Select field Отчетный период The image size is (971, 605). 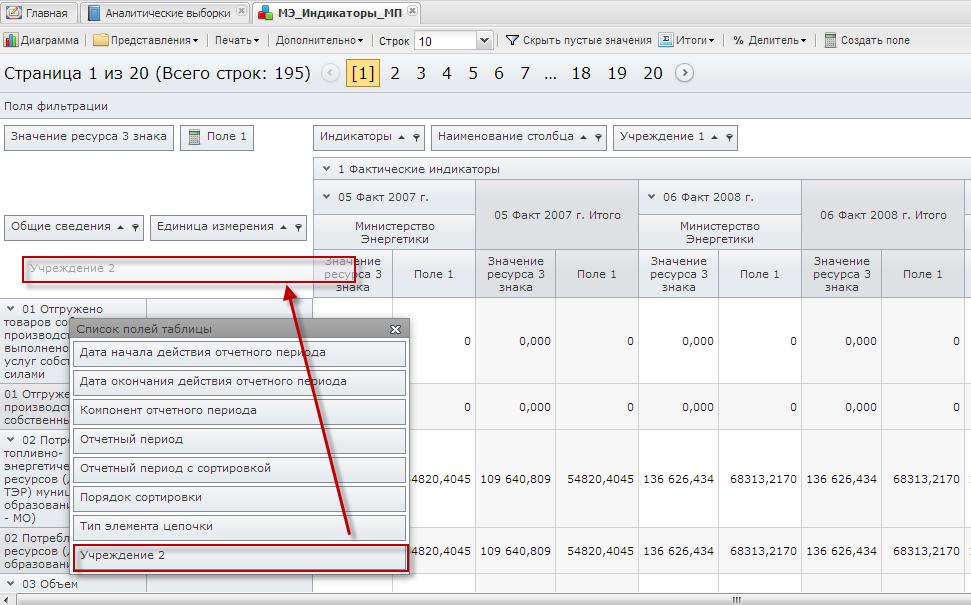coord(240,440)
